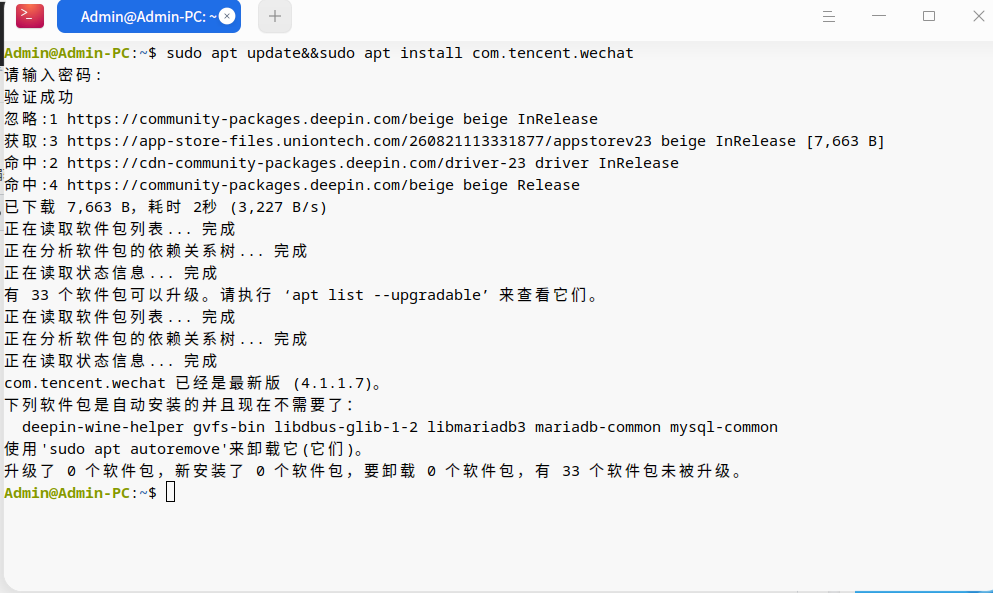Click the last Admin@Admin-PC prompt text
This screenshot has width=993, height=593.
[80, 493]
